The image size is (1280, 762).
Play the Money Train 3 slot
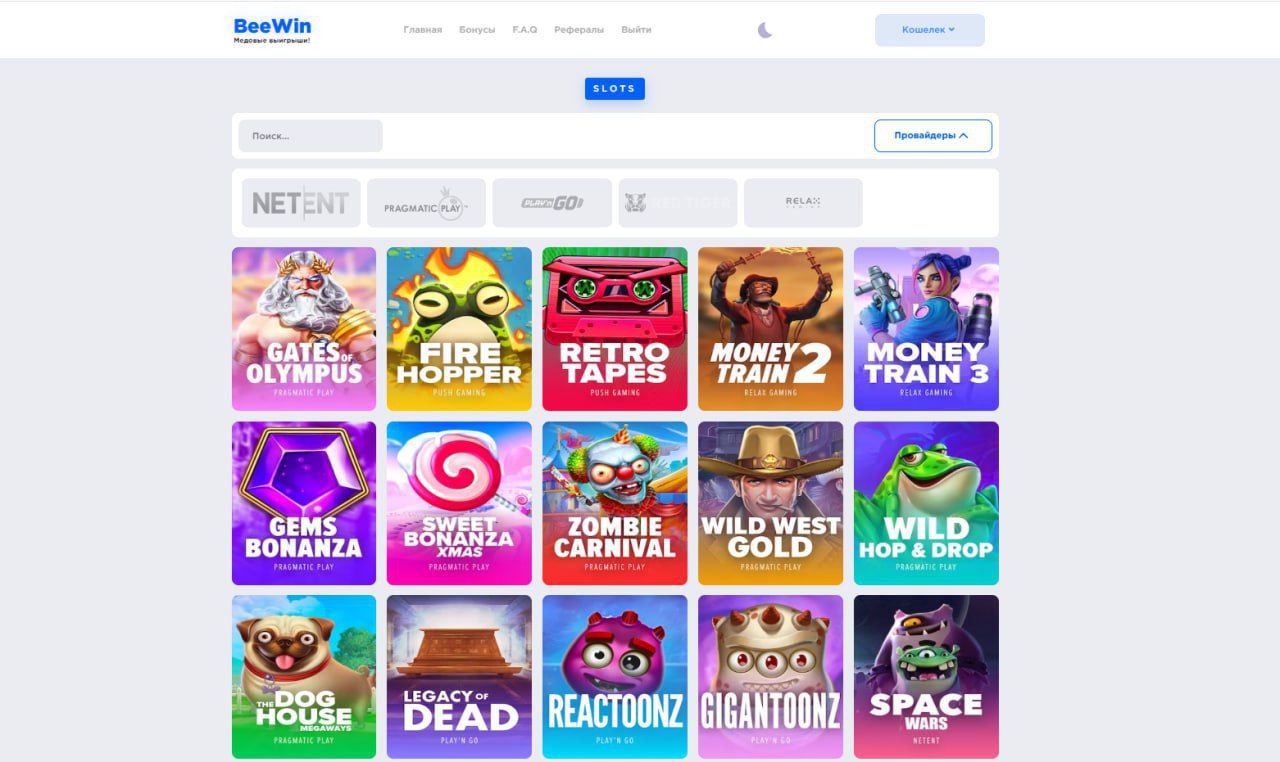pos(926,329)
